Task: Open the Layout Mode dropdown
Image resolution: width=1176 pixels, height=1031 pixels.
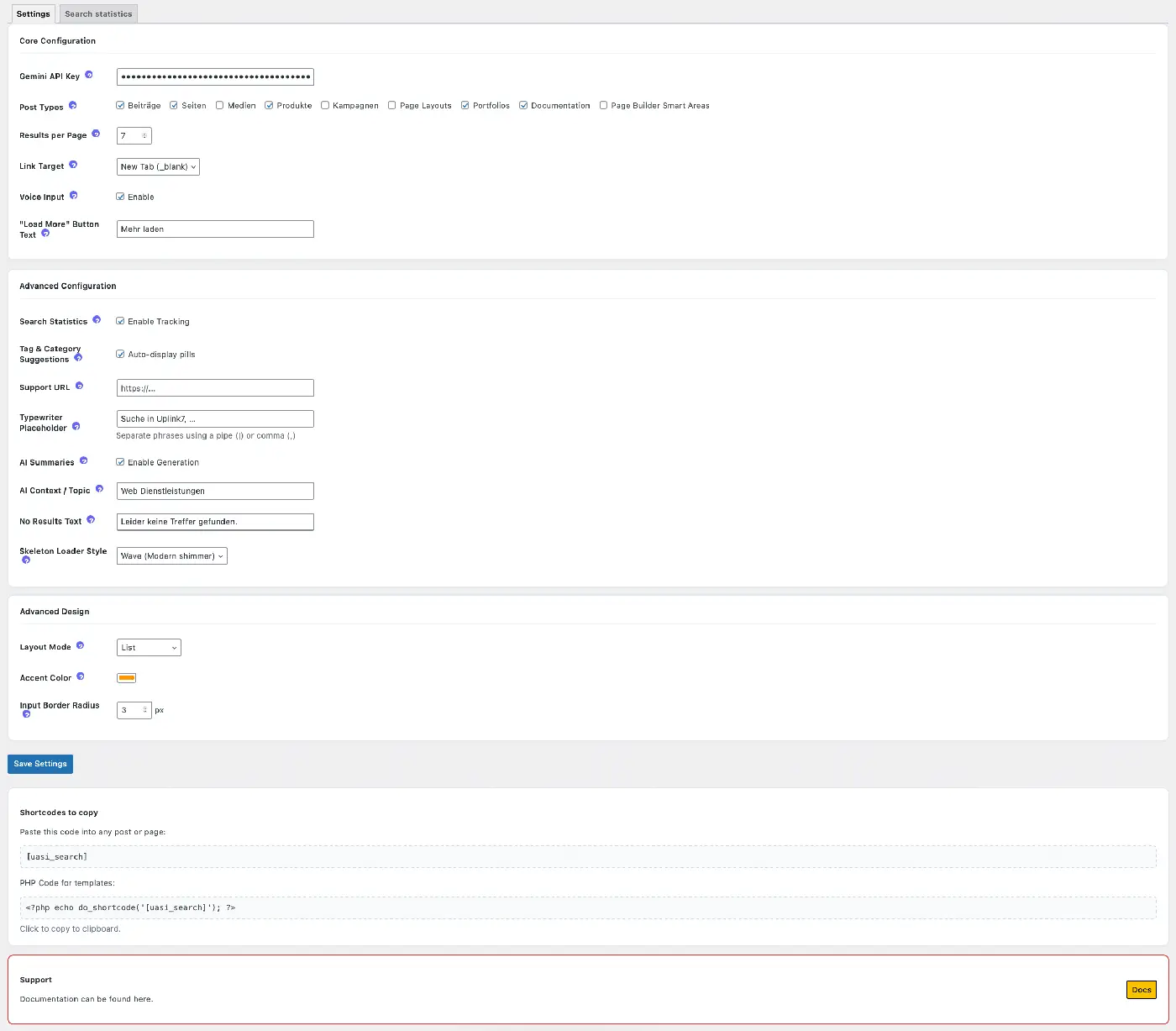Action: [x=149, y=648]
